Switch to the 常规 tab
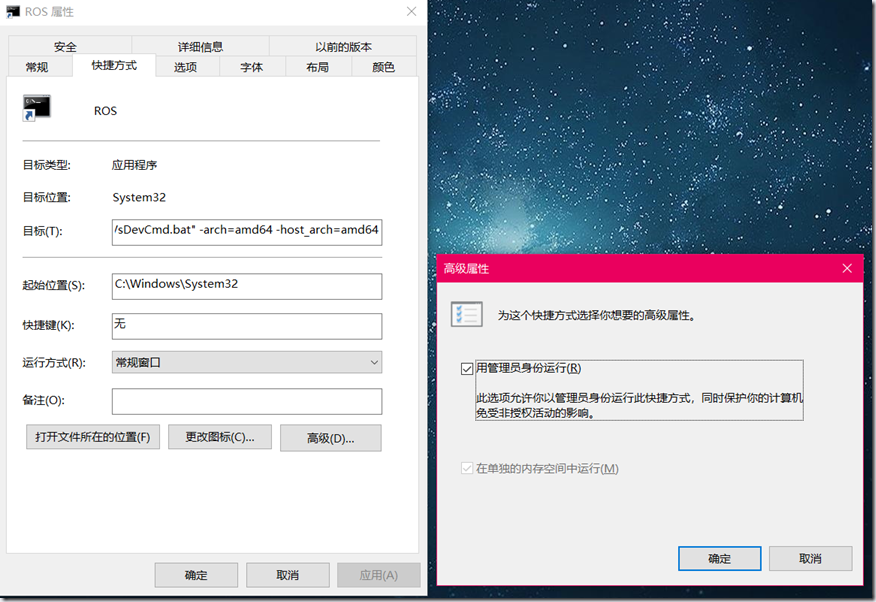This screenshot has height=602, width=876. point(37,67)
